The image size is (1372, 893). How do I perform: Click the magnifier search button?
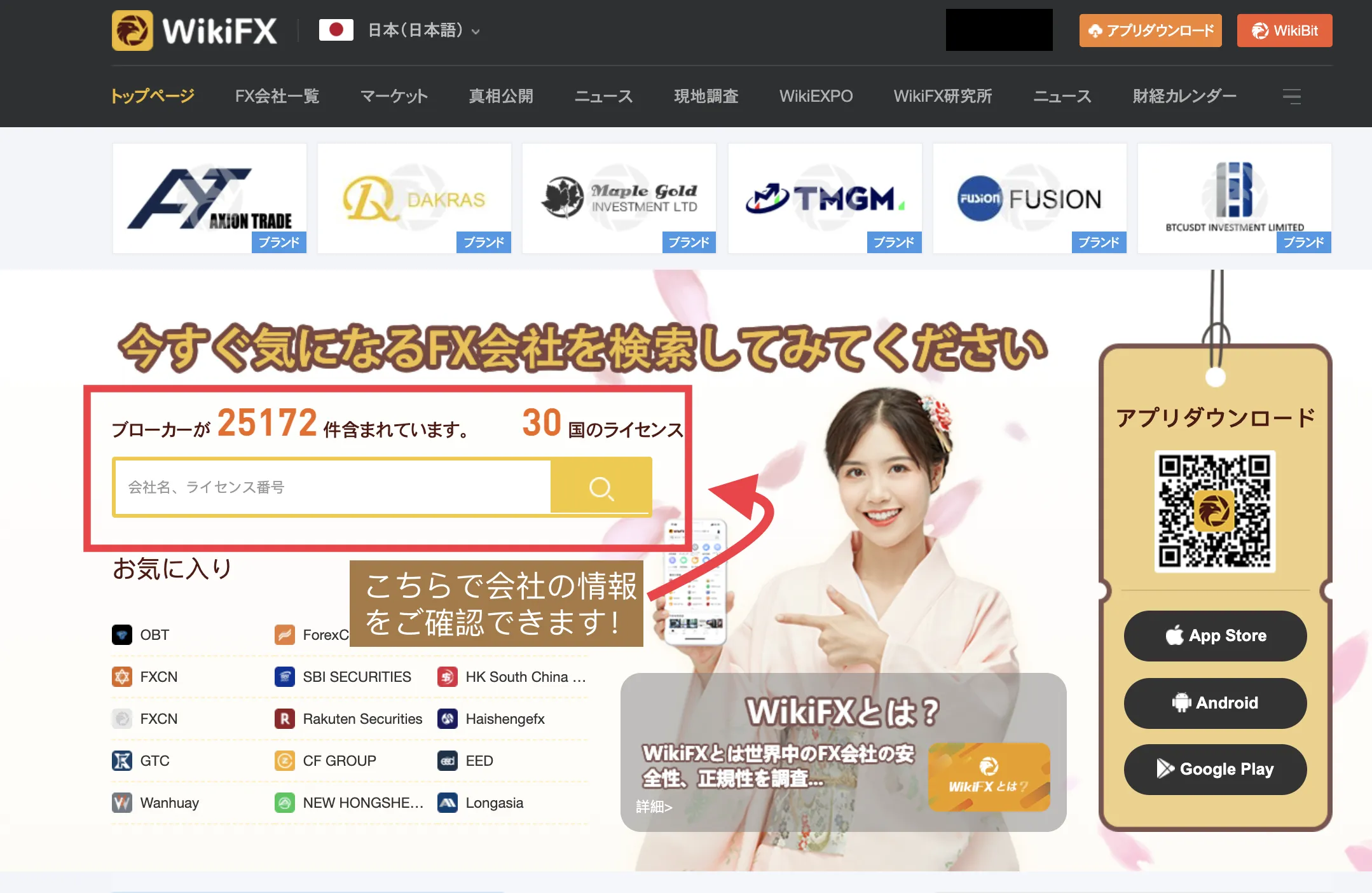(x=601, y=487)
